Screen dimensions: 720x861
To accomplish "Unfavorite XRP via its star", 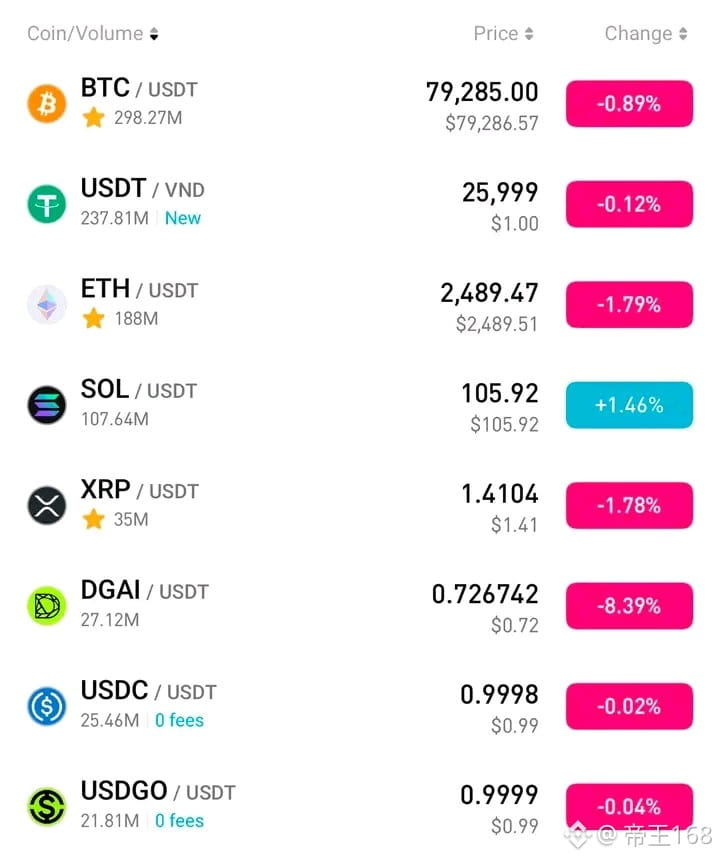I will click(x=93, y=519).
